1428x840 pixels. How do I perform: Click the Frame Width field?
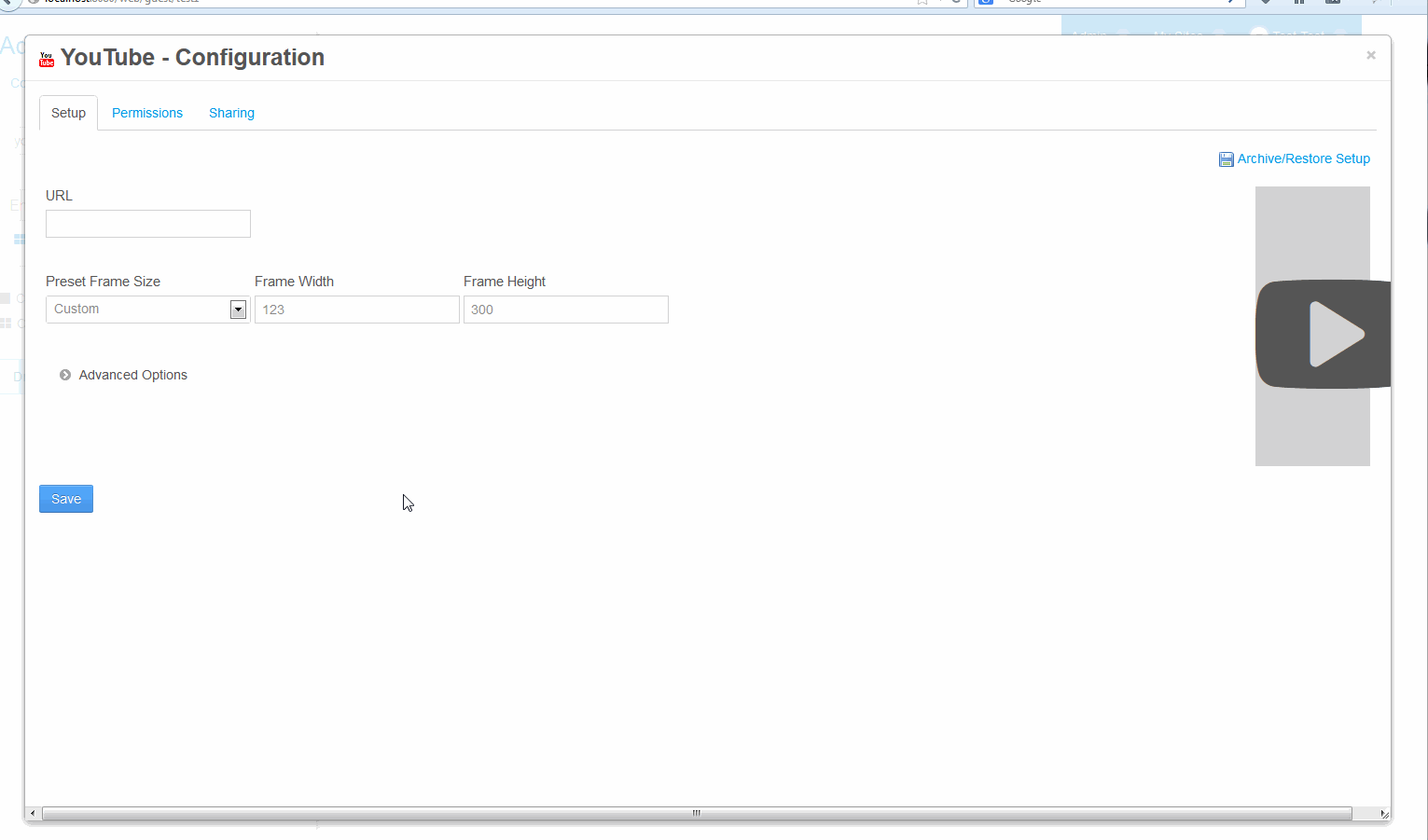tap(357, 310)
